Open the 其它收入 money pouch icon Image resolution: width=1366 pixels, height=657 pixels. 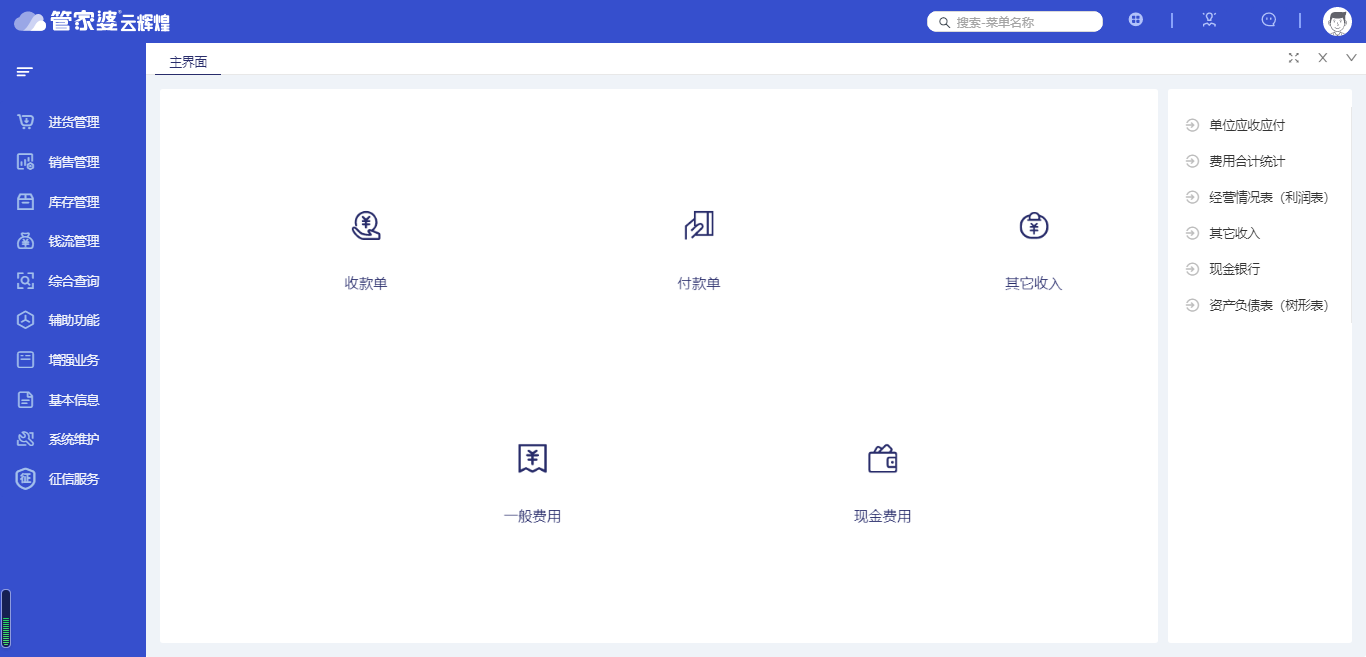coord(1034,226)
